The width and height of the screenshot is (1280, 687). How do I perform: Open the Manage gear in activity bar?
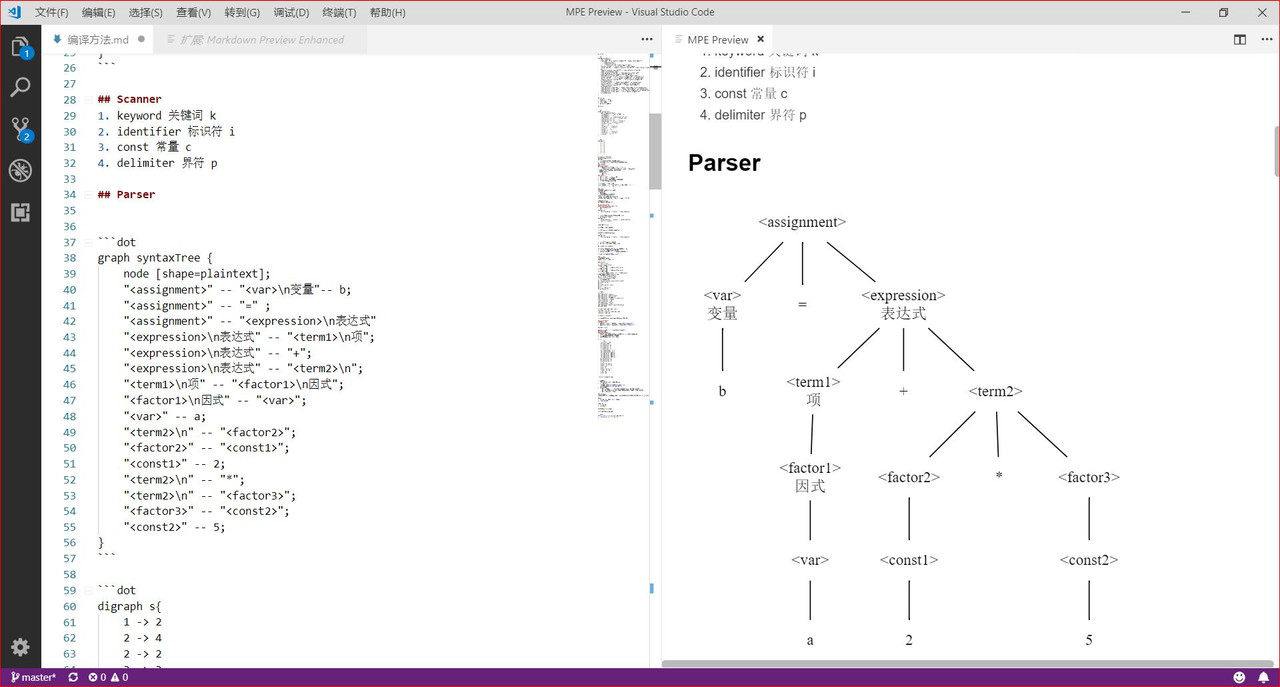(x=20, y=647)
